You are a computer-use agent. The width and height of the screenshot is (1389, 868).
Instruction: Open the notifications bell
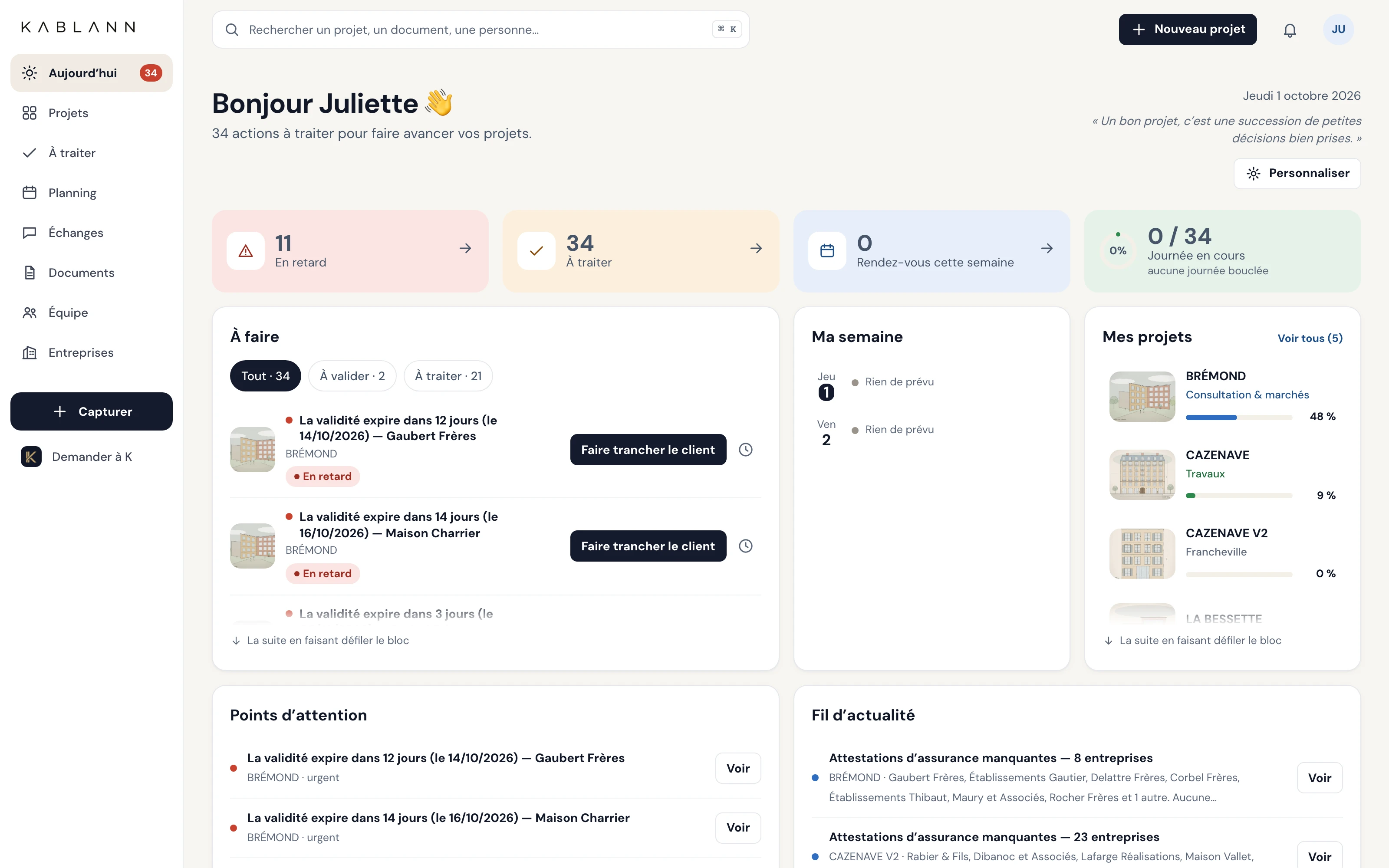[x=1290, y=30]
